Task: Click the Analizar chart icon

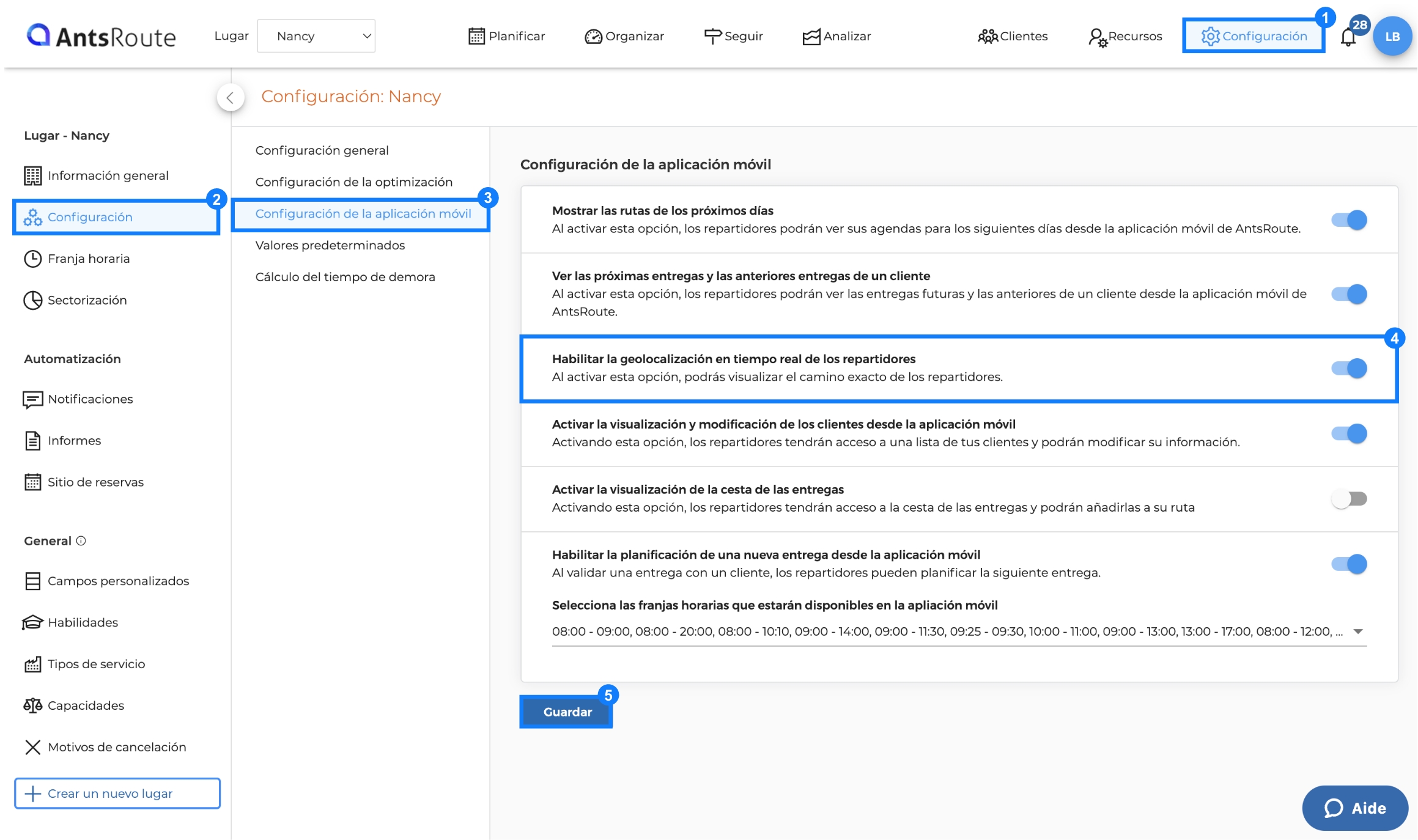Action: pos(811,37)
